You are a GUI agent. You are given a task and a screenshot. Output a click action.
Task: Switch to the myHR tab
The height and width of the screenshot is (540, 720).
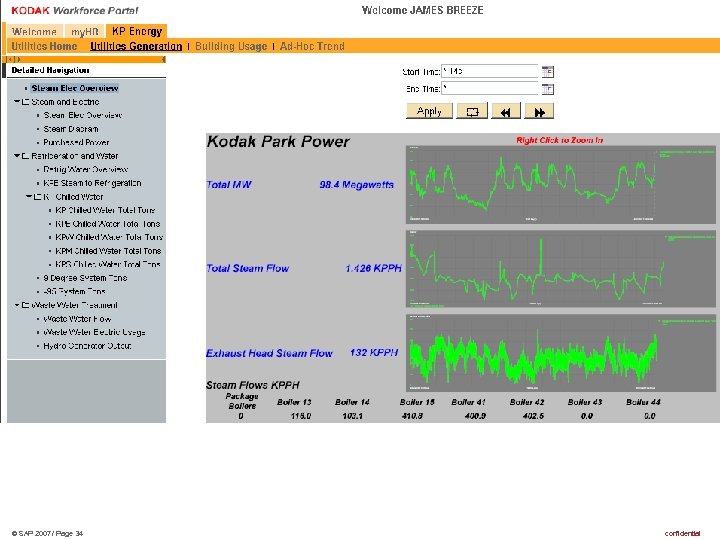pyautogui.click(x=84, y=31)
